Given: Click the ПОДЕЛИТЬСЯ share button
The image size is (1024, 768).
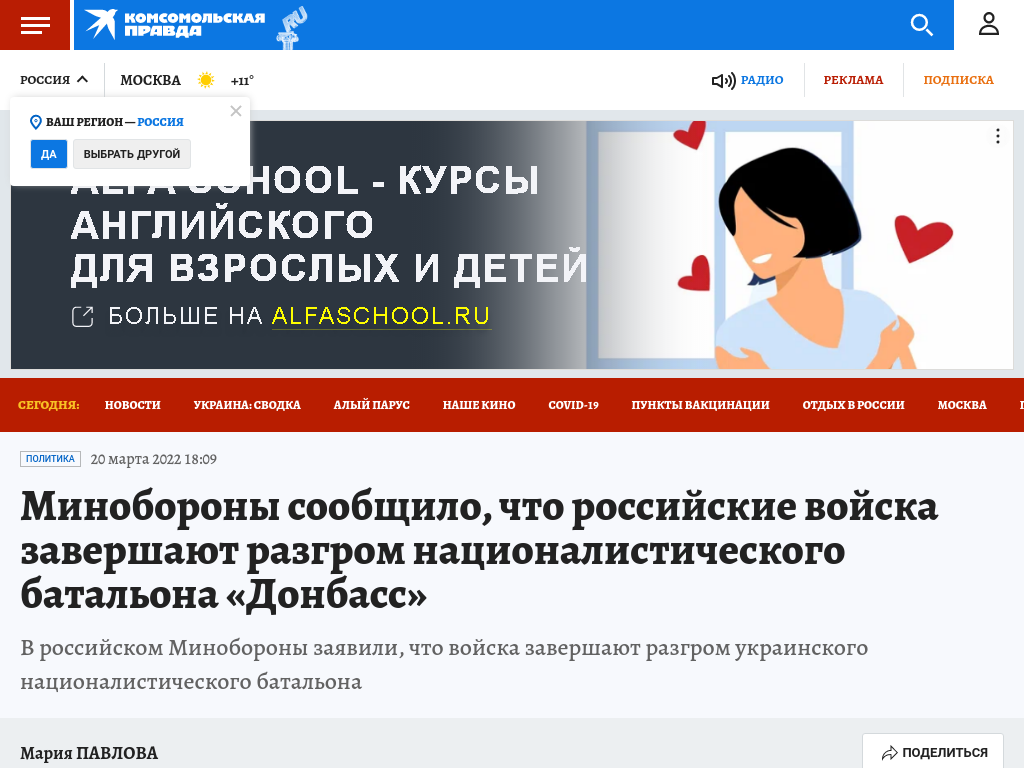Looking at the screenshot, I should pos(933,752).
